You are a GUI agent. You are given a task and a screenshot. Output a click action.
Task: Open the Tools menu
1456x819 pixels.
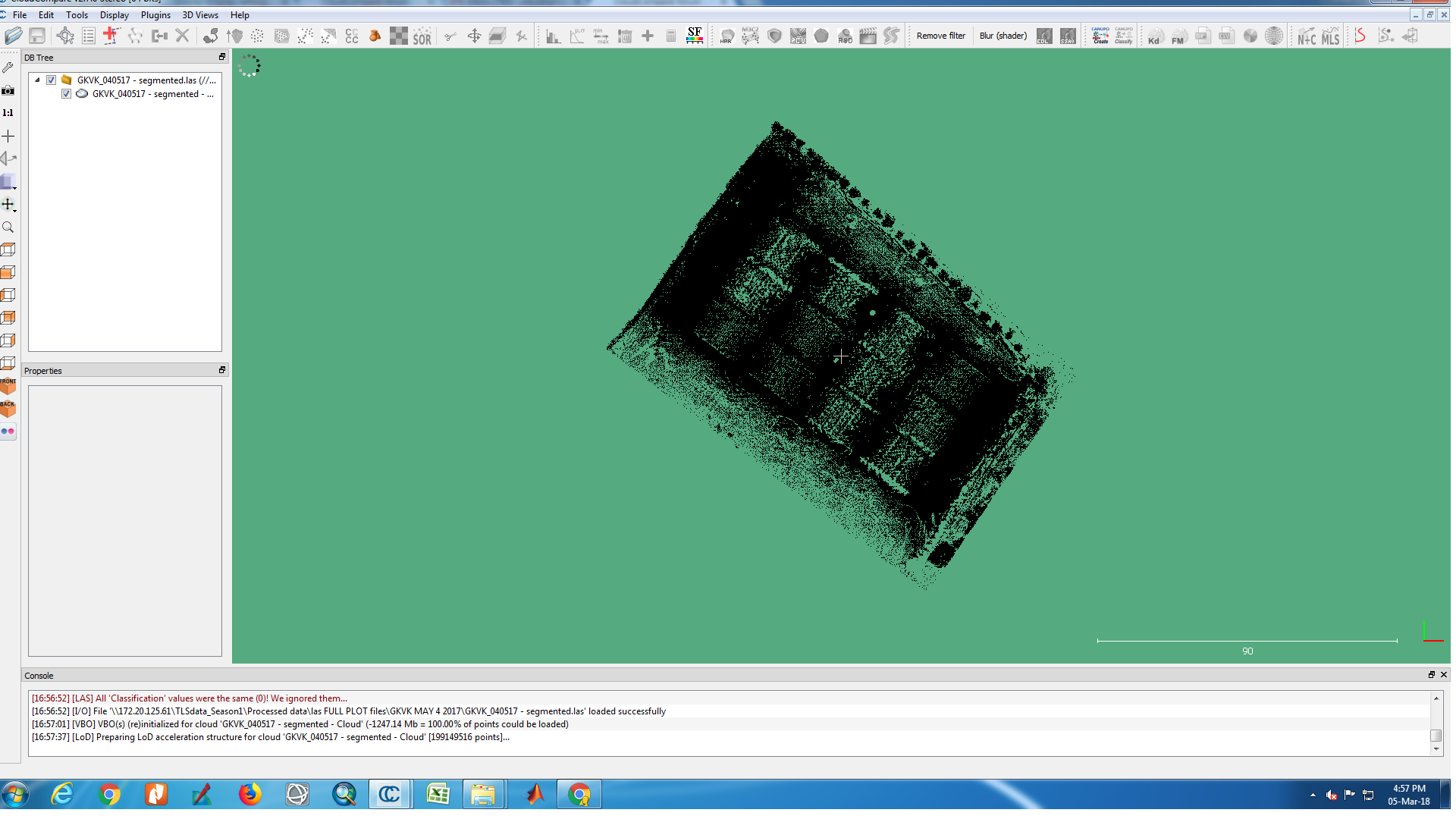pyautogui.click(x=77, y=15)
